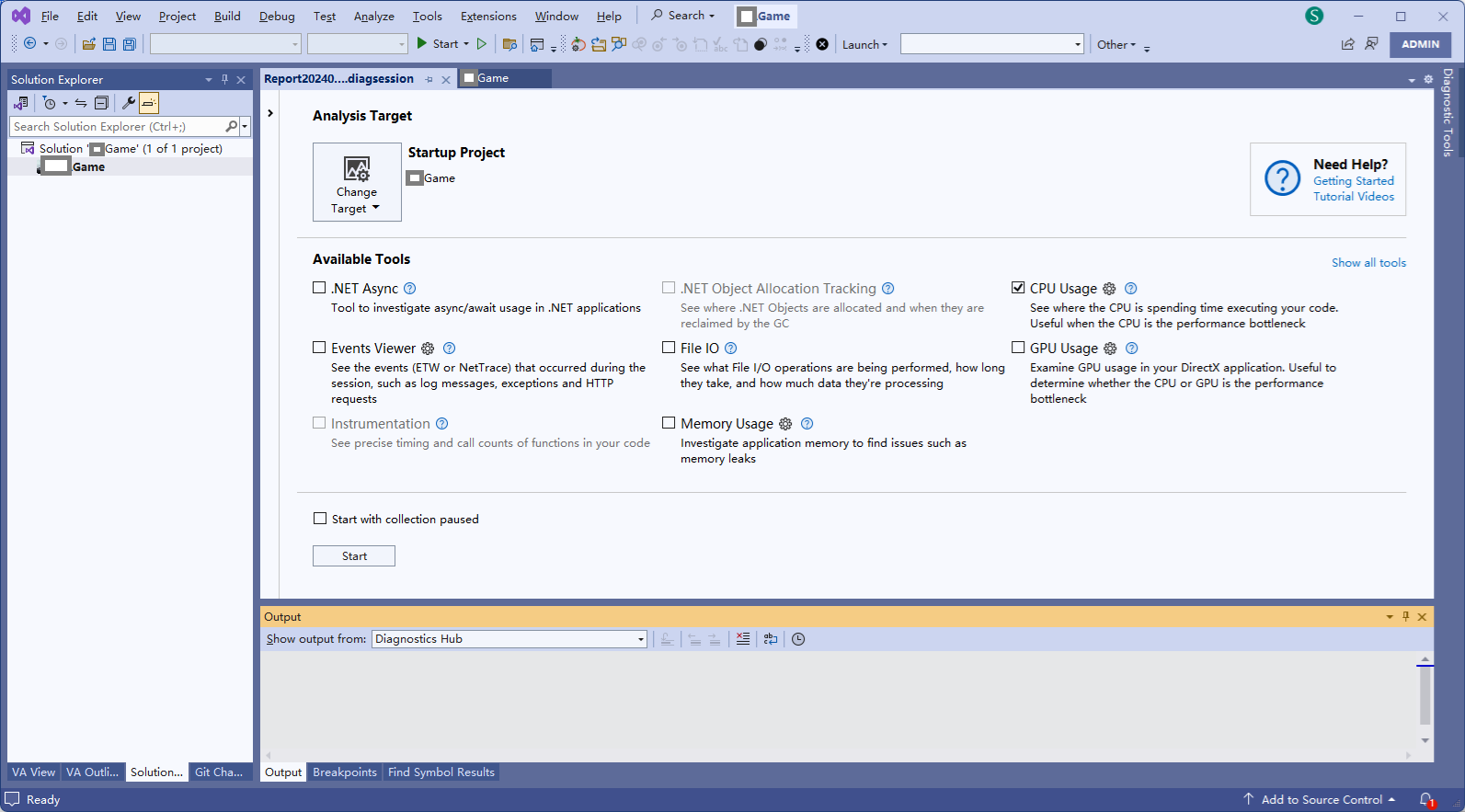Enable the .NET Async checkbox

point(319,288)
